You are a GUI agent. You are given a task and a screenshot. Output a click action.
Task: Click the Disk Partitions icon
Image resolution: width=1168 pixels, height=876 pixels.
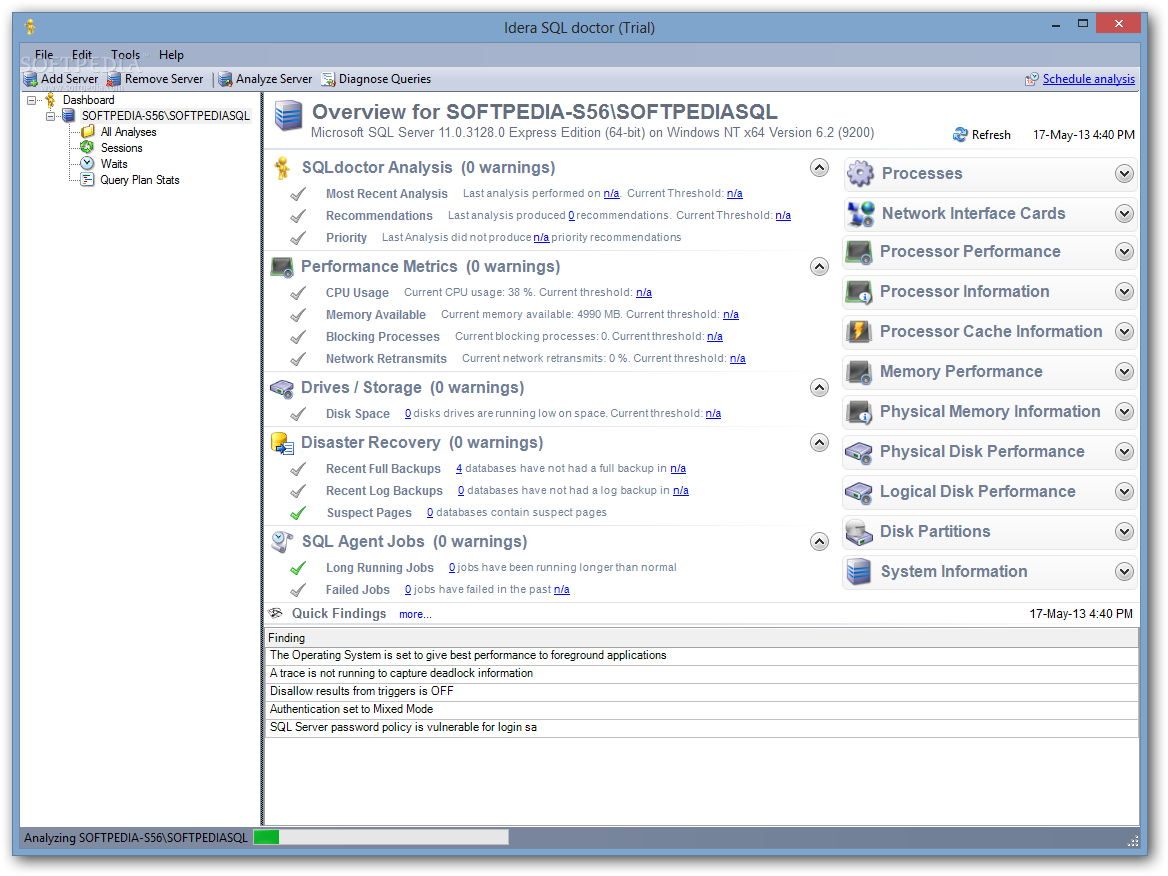click(859, 532)
